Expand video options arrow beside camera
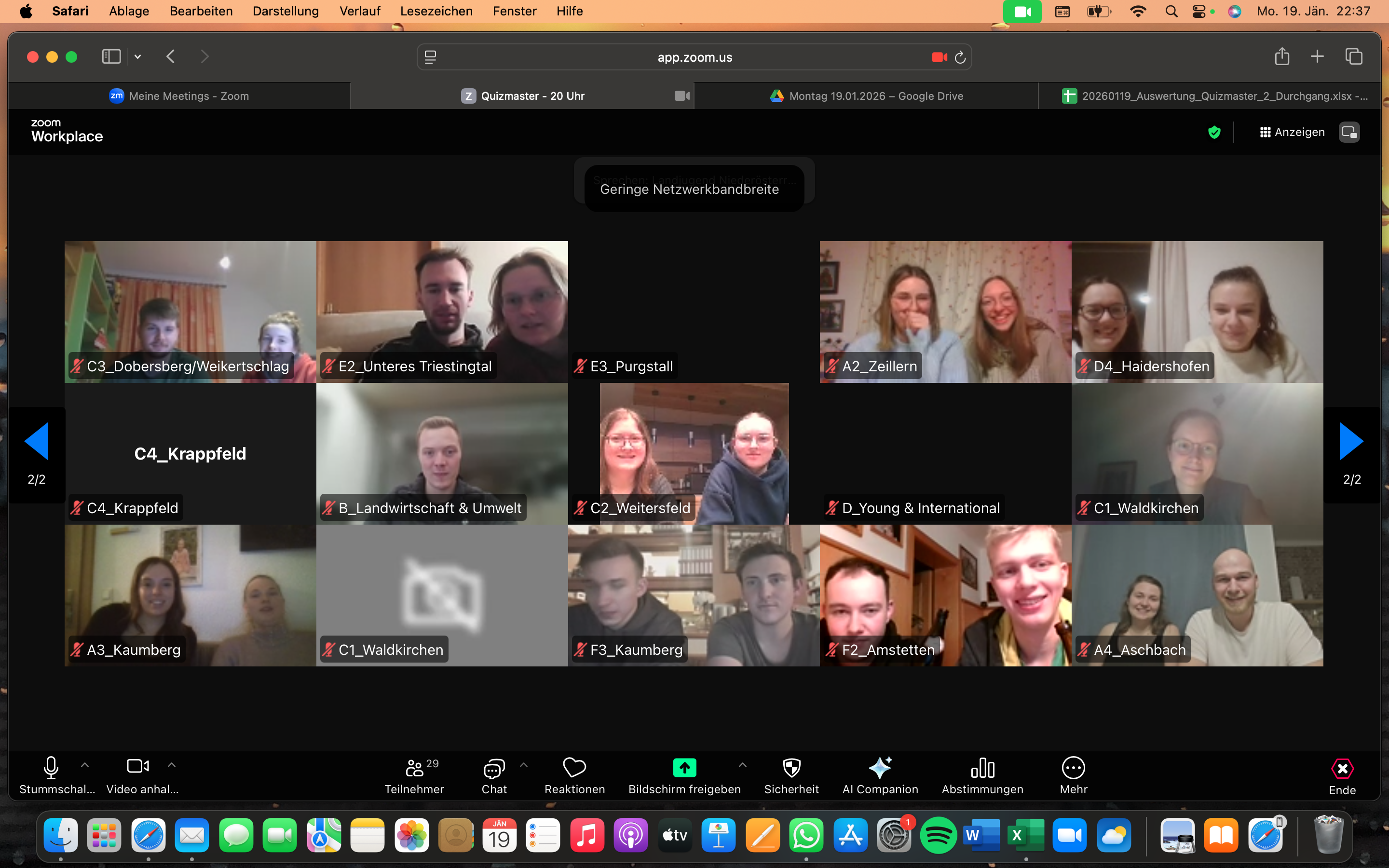 pos(172,765)
